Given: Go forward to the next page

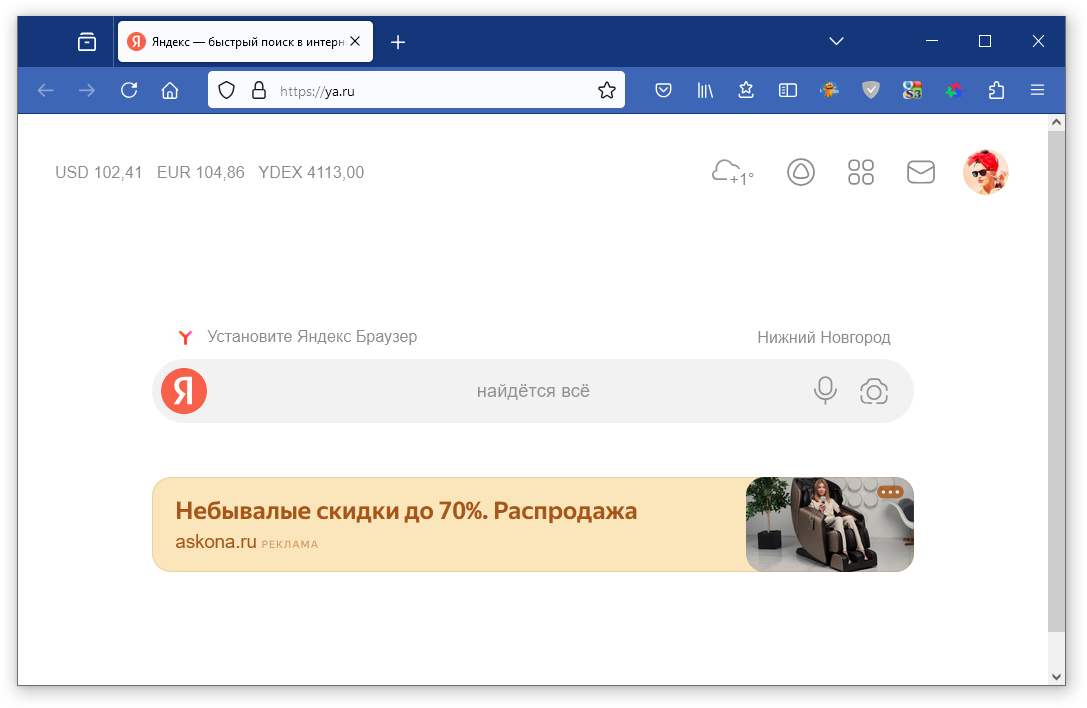Looking at the screenshot, I should (87, 90).
